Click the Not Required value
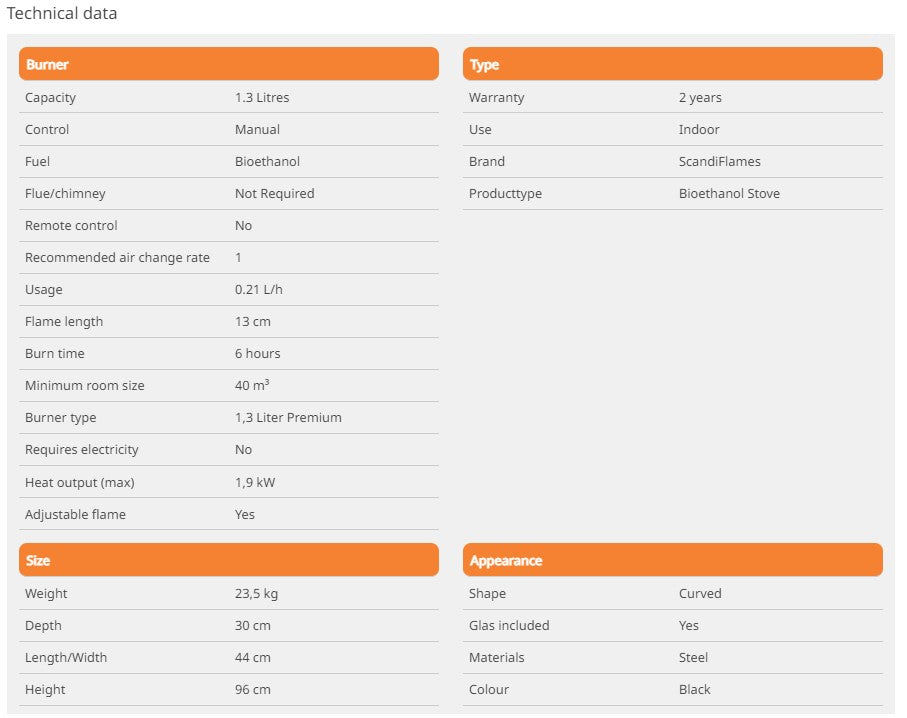This screenshot has height=718, width=907. (x=274, y=194)
